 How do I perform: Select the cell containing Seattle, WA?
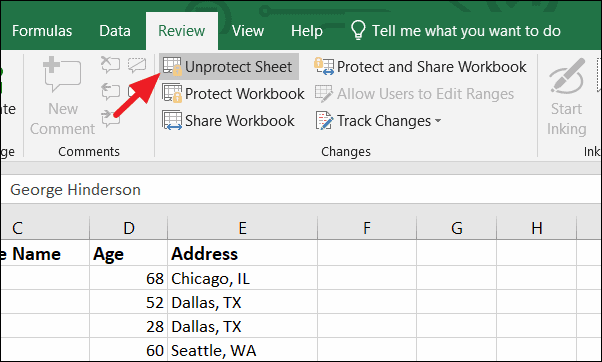point(242,350)
